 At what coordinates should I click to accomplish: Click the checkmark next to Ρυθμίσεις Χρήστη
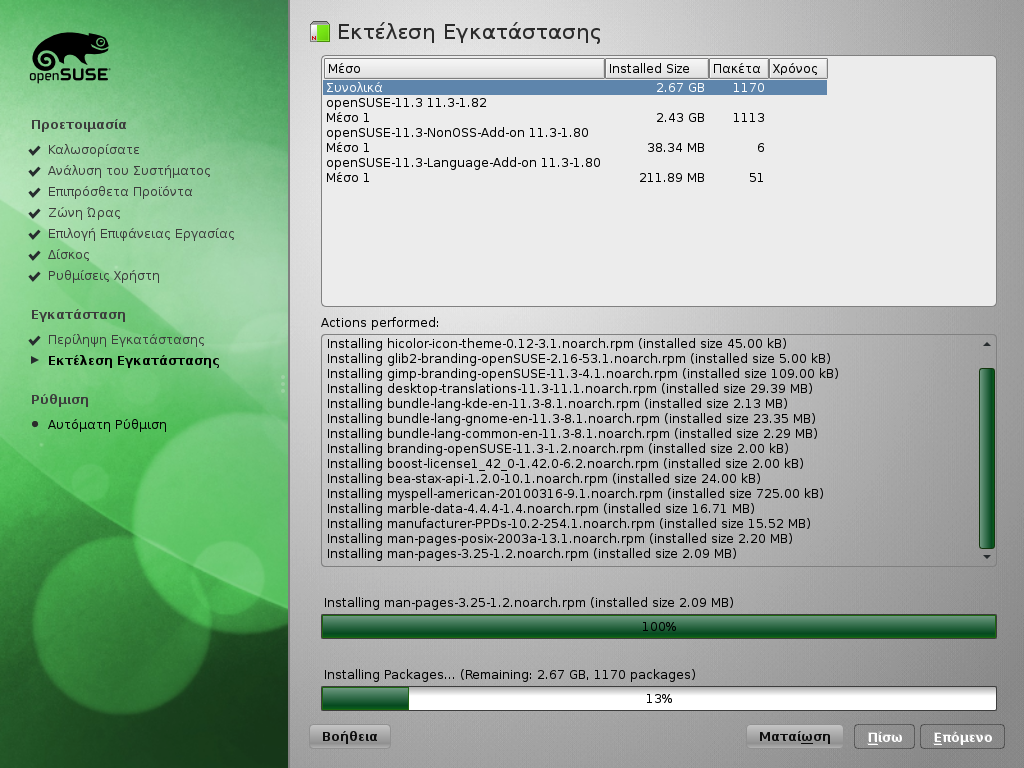tap(35, 276)
